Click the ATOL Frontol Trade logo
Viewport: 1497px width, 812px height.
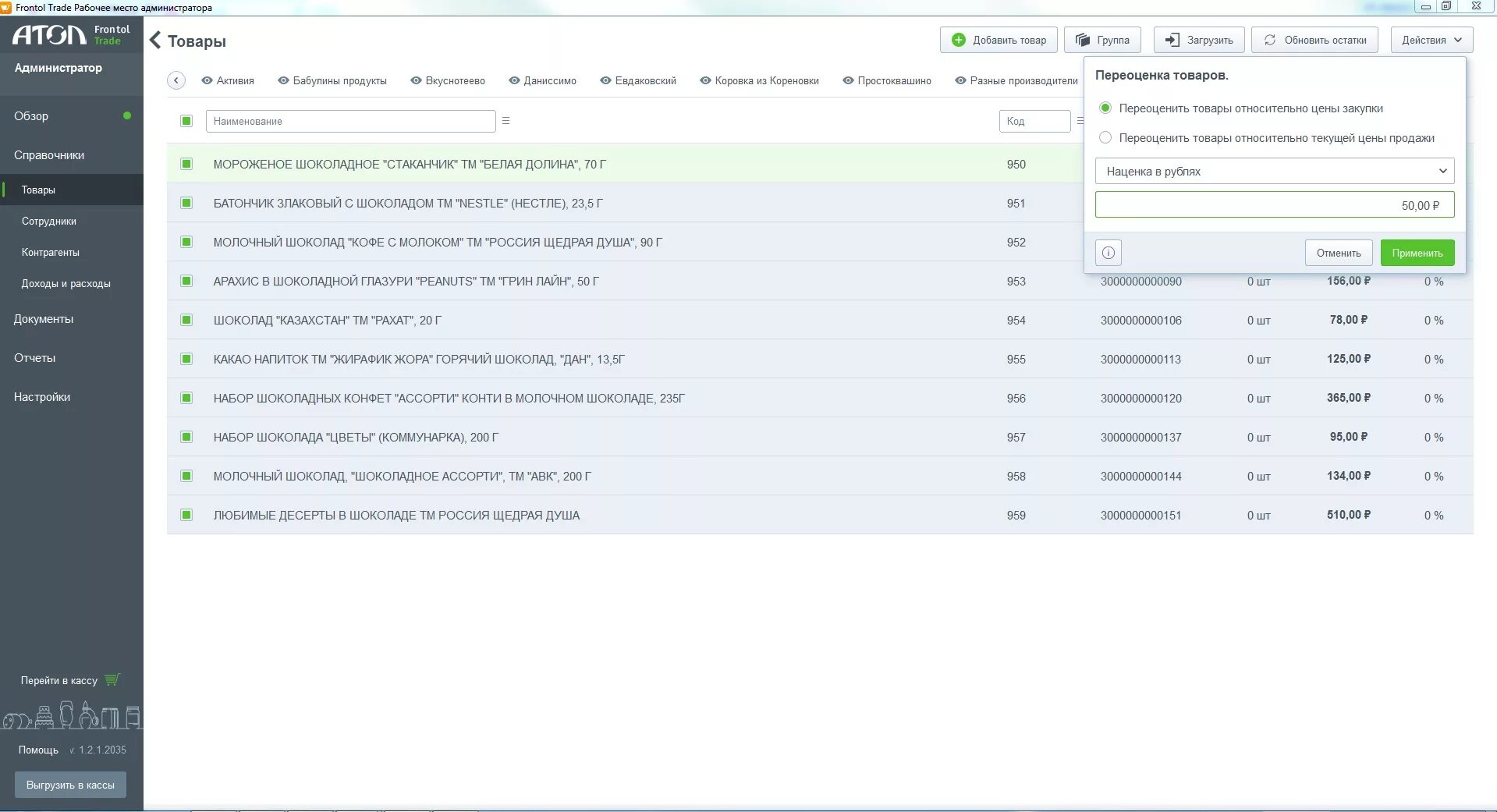71,35
